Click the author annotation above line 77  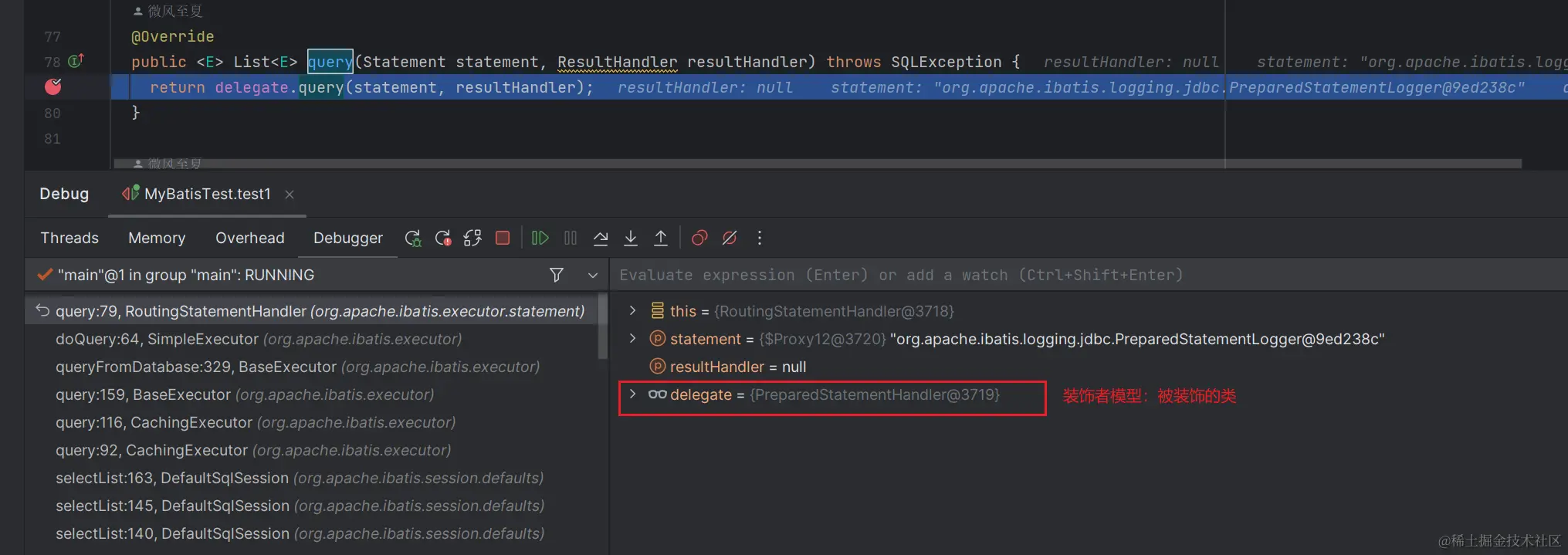(x=168, y=11)
